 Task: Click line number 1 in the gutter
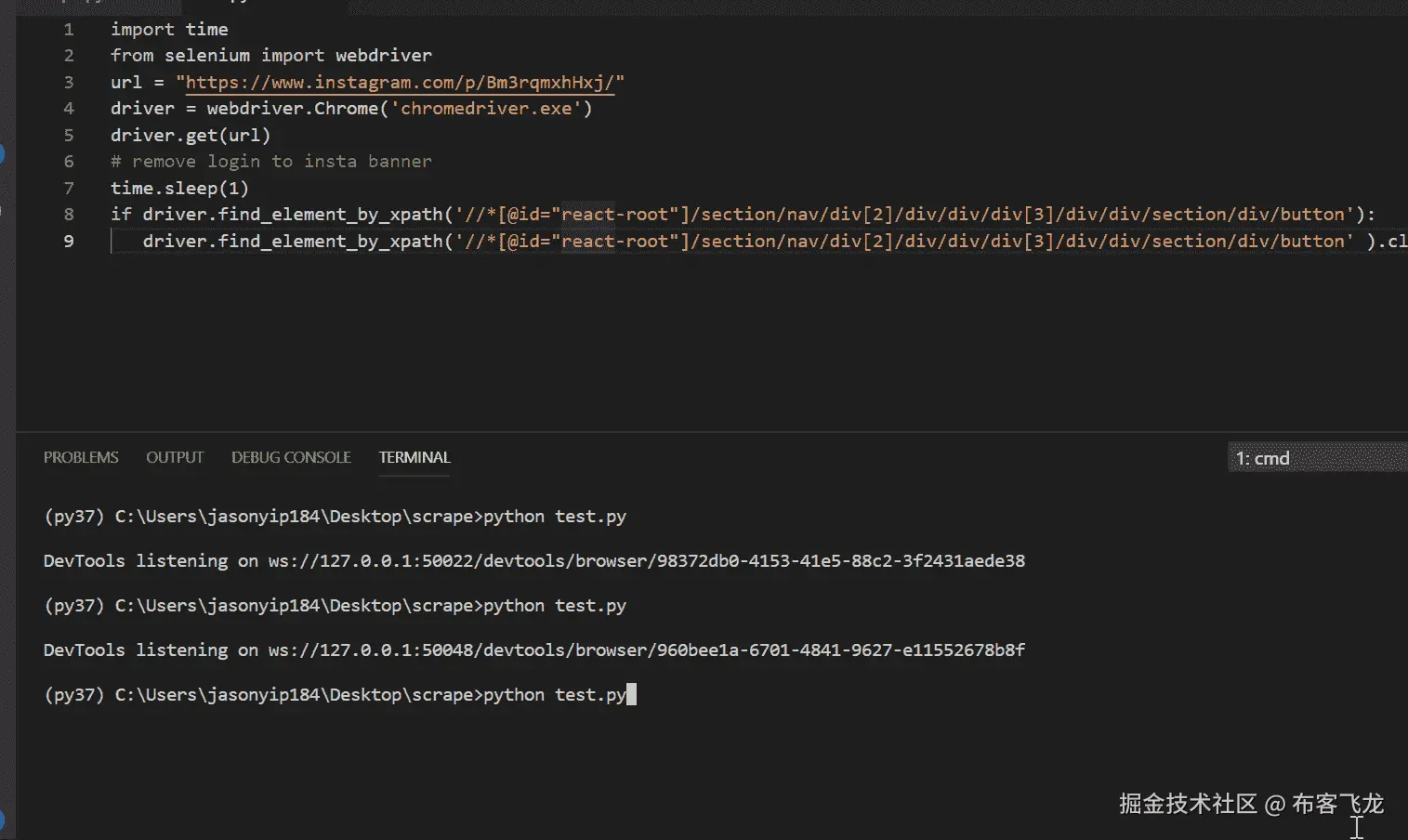pyautogui.click(x=69, y=30)
